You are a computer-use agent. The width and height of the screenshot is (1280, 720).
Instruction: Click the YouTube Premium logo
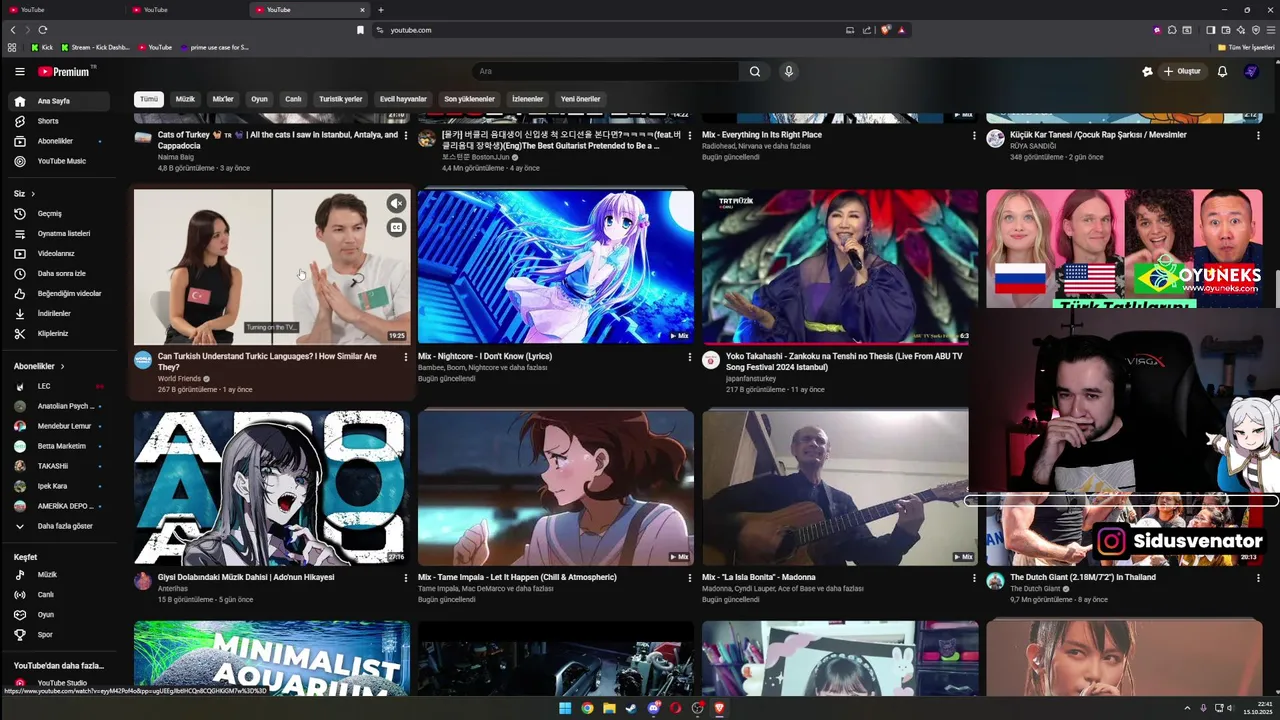click(64, 72)
